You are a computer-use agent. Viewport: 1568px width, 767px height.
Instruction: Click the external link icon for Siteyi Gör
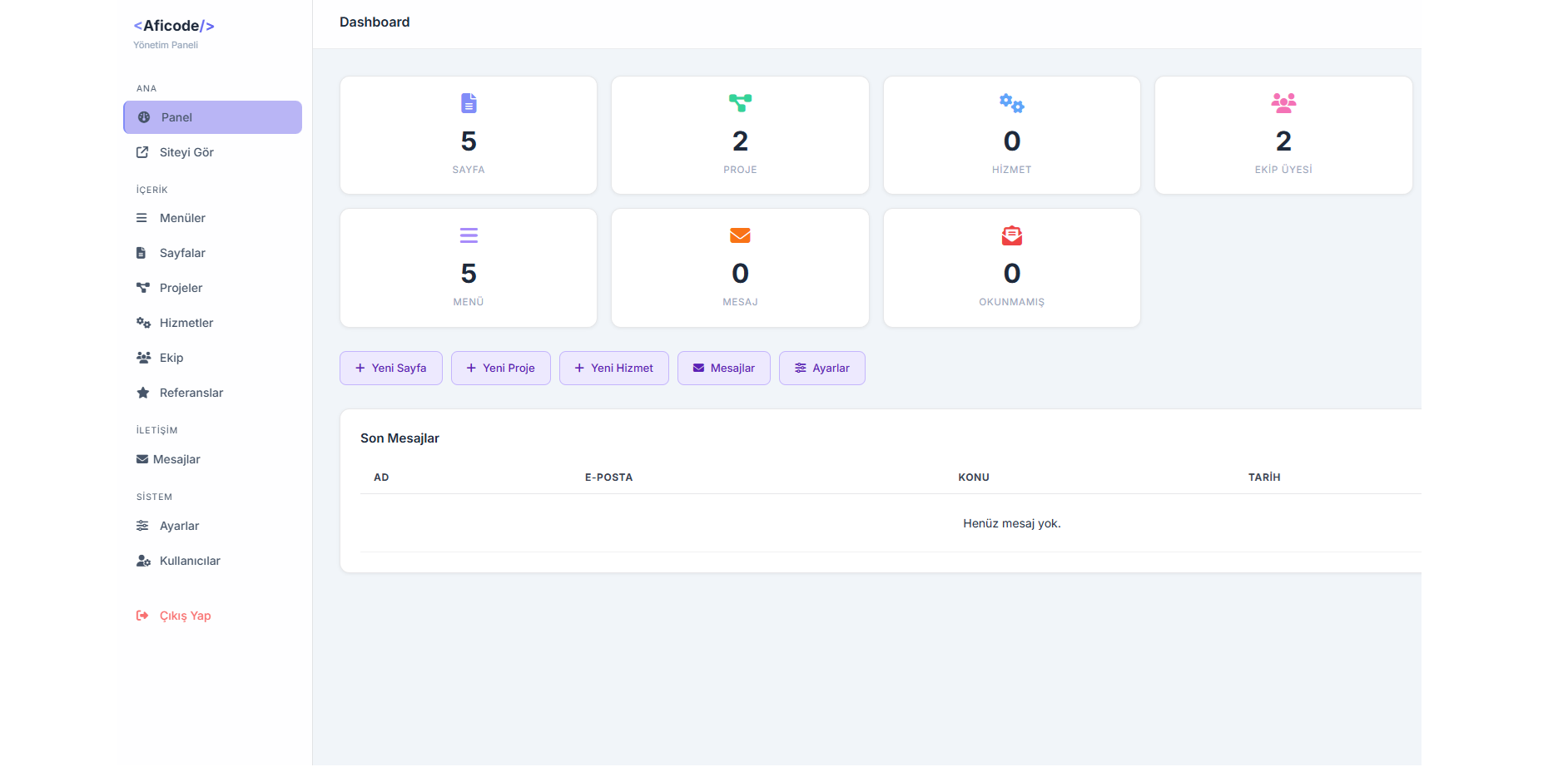(x=142, y=152)
